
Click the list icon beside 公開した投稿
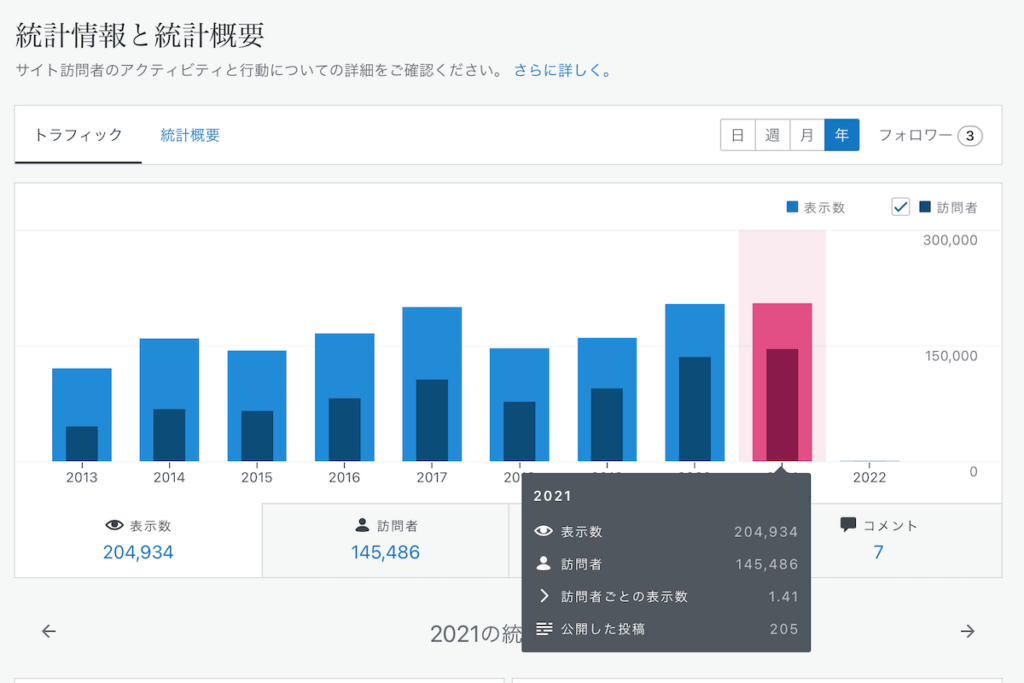coord(544,629)
